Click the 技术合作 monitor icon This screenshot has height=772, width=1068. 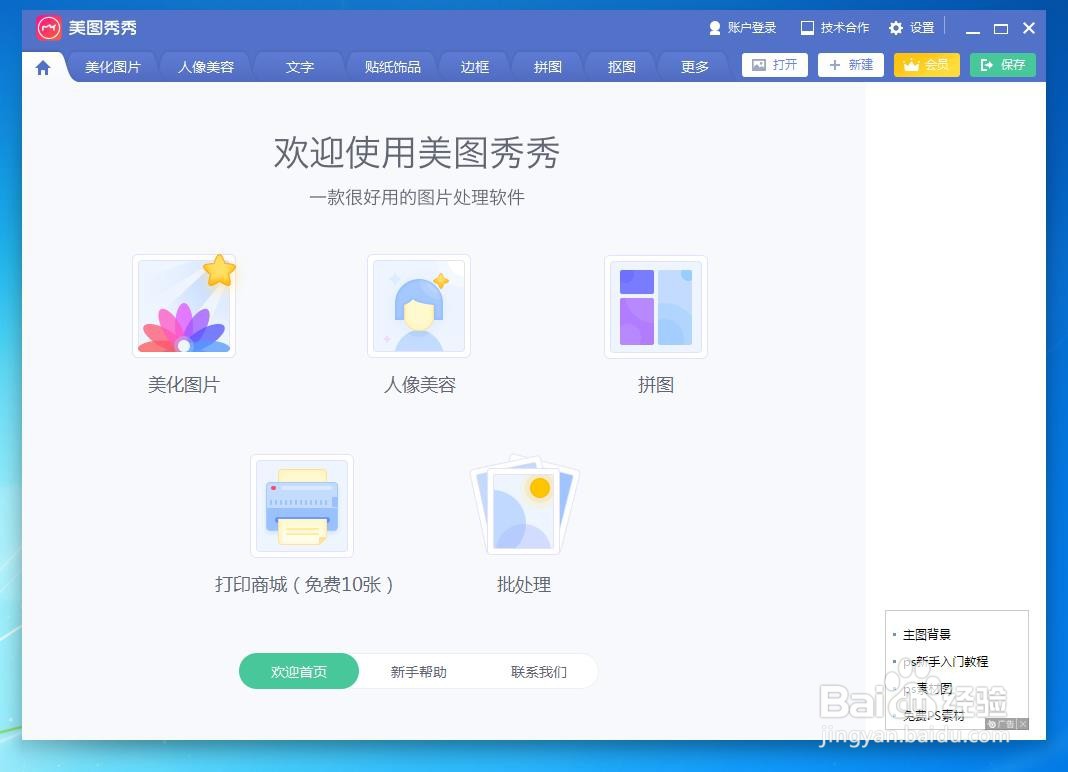807,27
